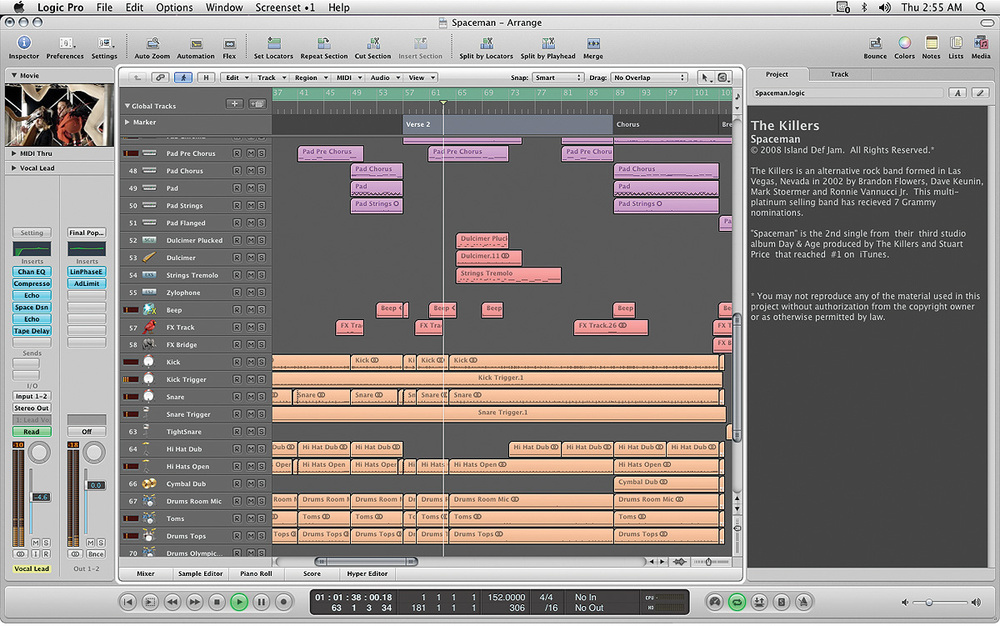Open the Drag mode dropdown
The image size is (1000, 626).
point(649,77)
